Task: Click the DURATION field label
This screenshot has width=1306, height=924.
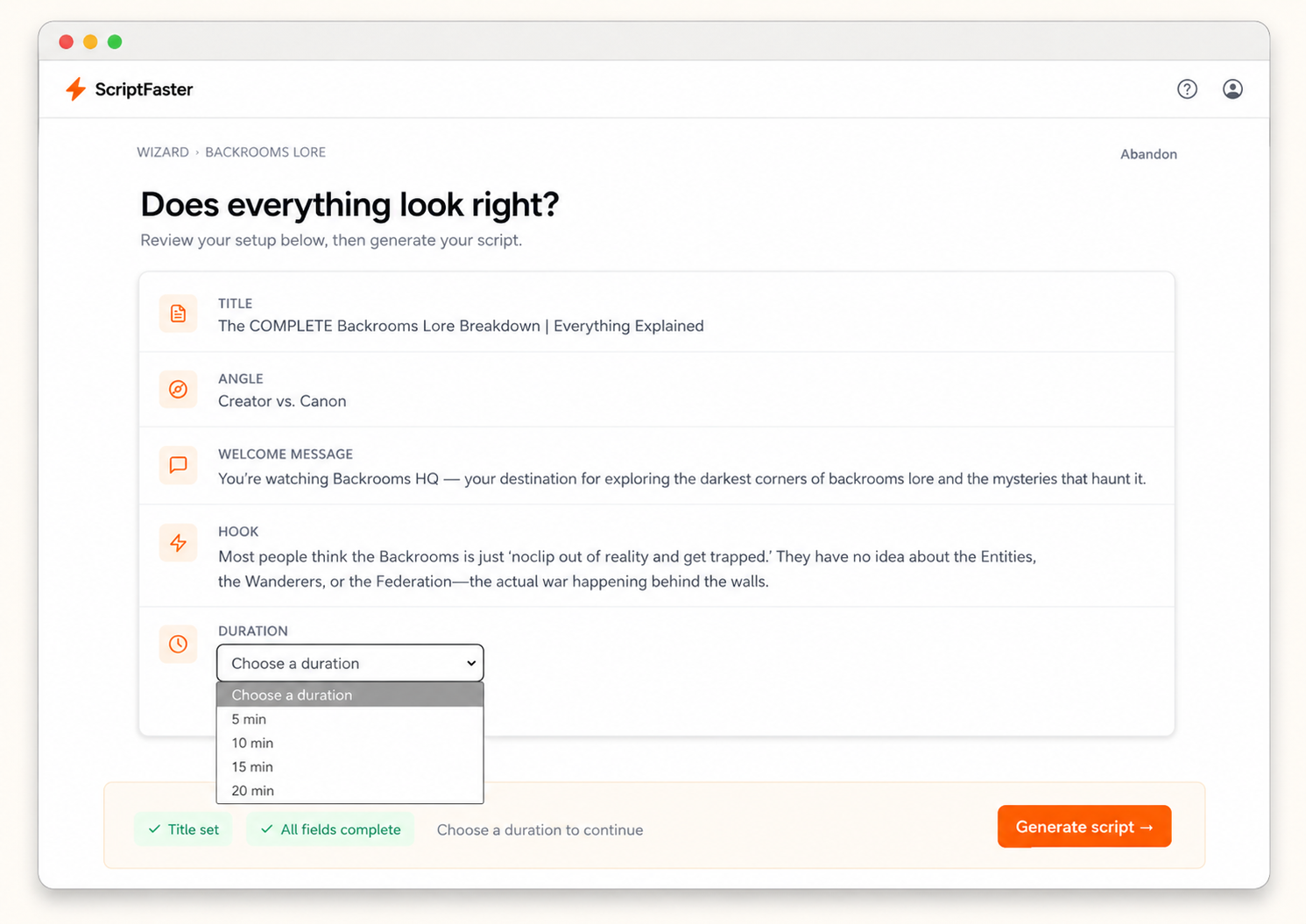Action: pos(253,631)
